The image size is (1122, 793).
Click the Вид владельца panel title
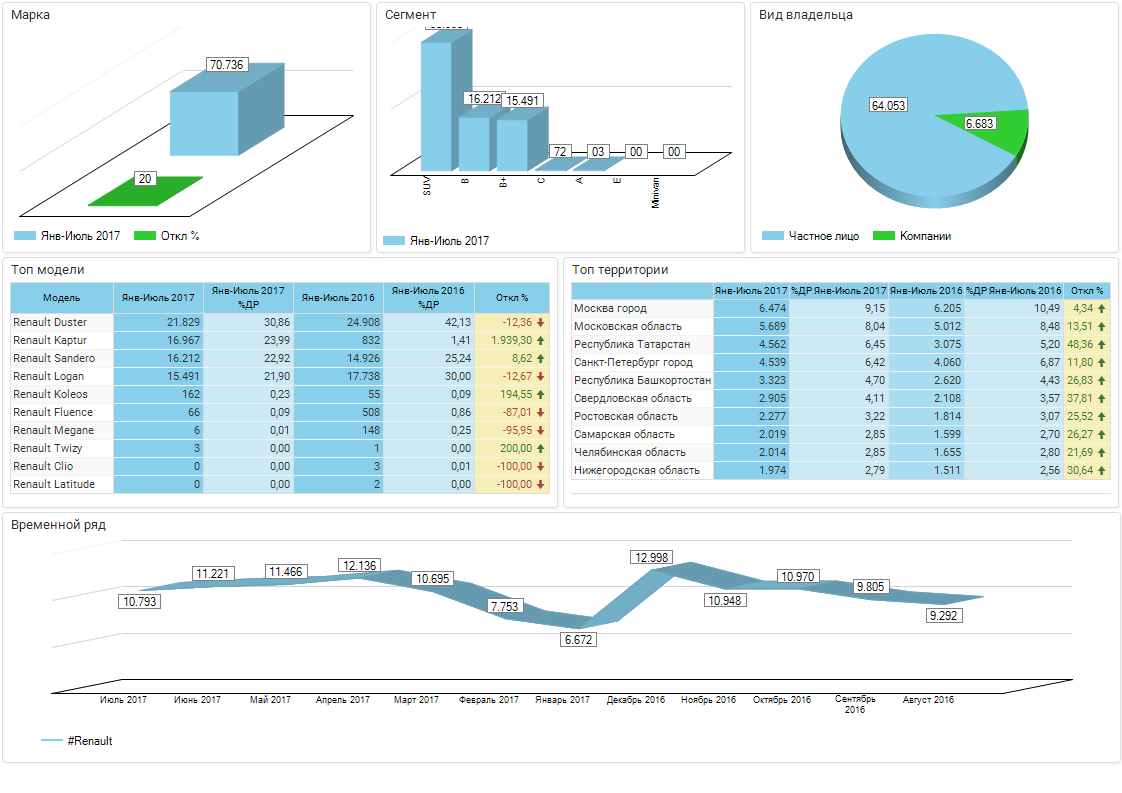coord(806,14)
